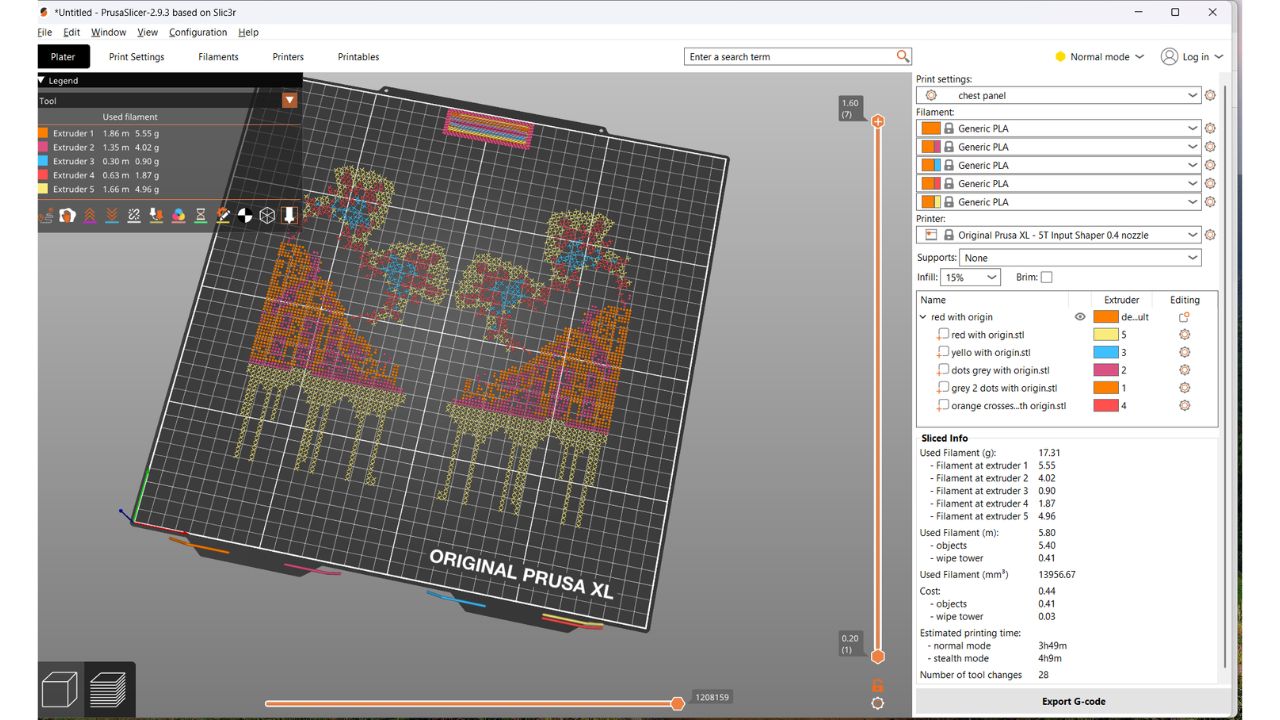Click the layers preview view icon

[x=108, y=690]
